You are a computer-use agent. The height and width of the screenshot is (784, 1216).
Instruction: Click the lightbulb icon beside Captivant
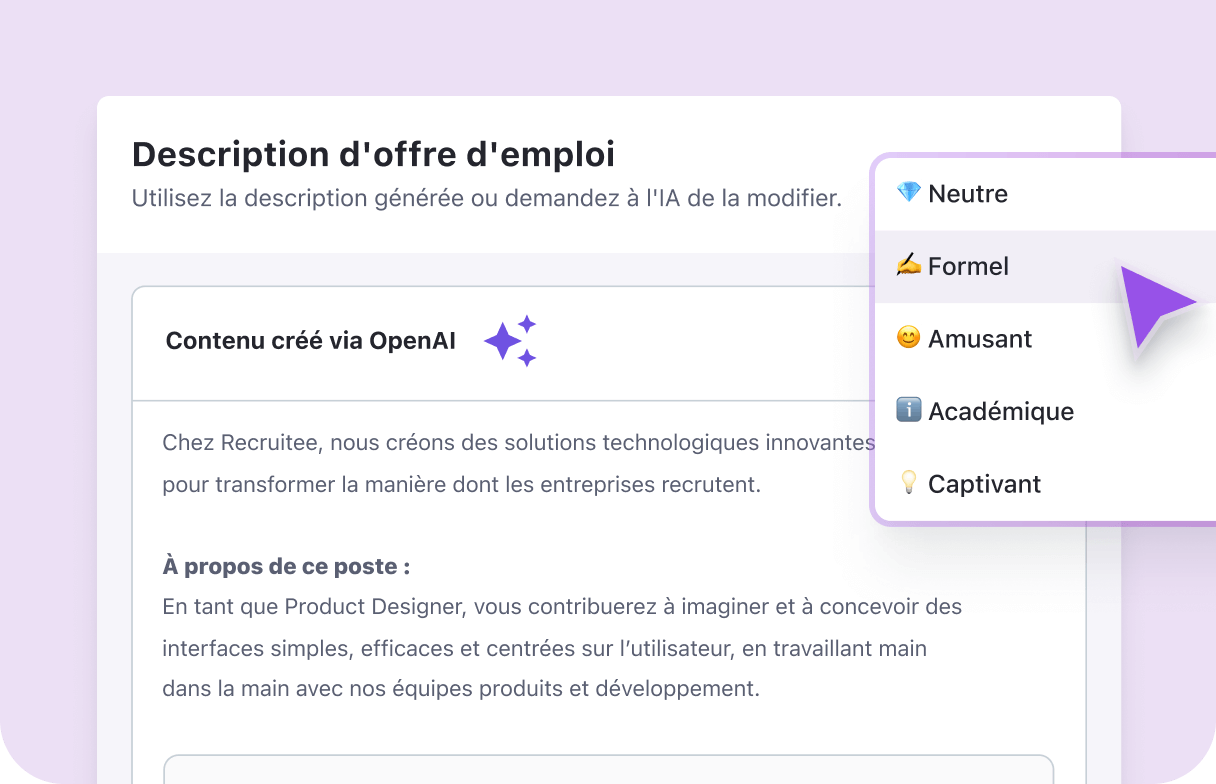(907, 483)
